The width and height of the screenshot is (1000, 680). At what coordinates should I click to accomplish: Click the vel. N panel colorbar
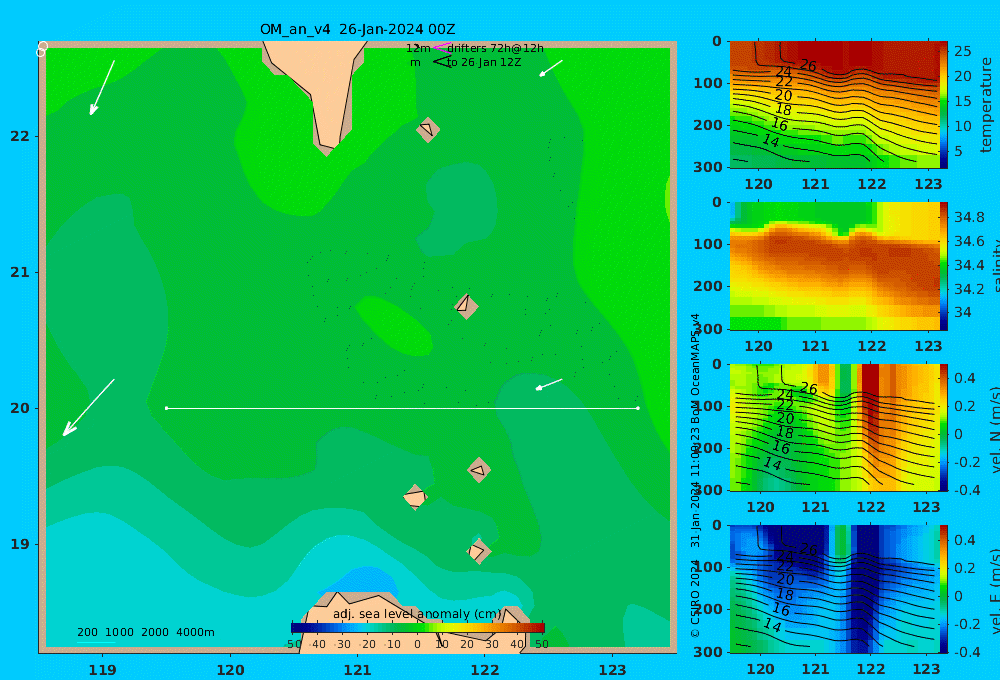944,427
